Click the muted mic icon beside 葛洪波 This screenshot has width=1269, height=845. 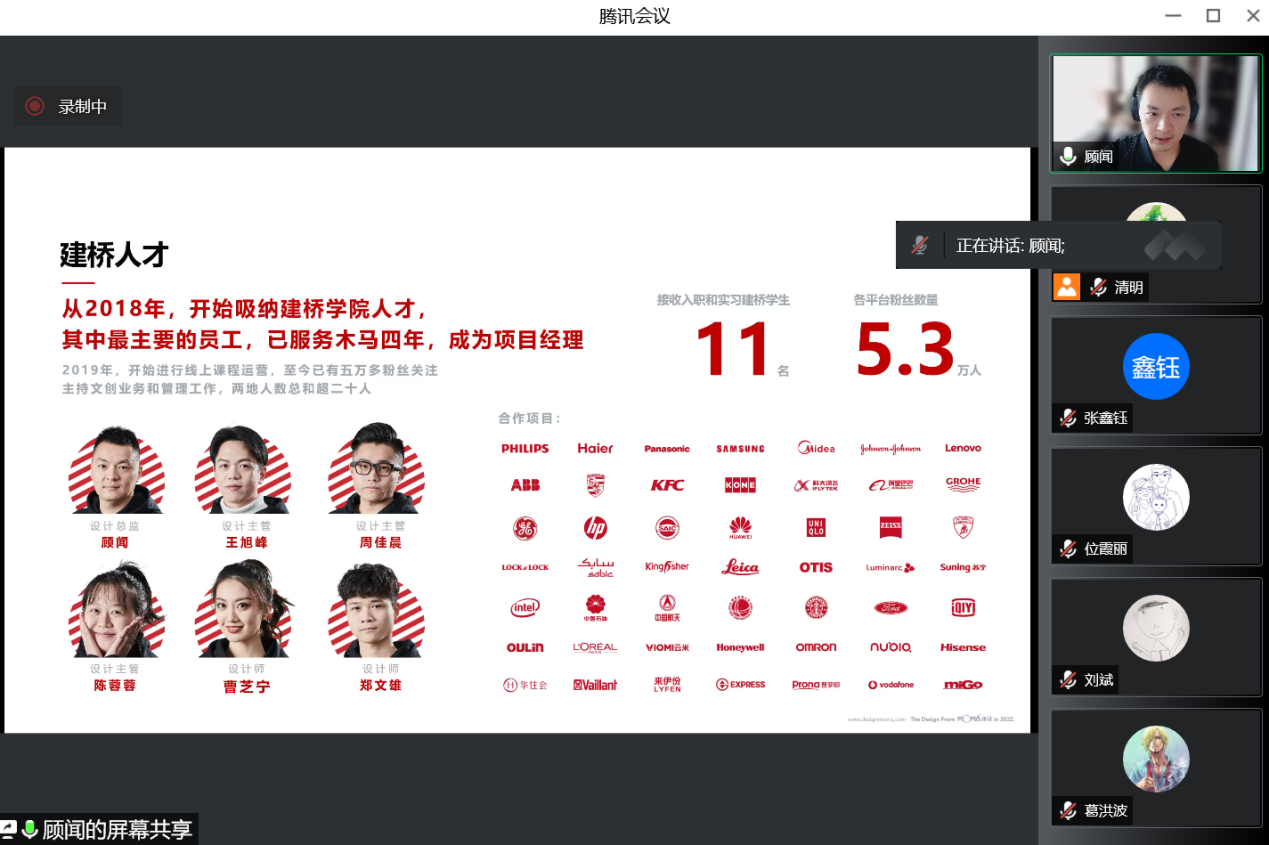(1068, 810)
